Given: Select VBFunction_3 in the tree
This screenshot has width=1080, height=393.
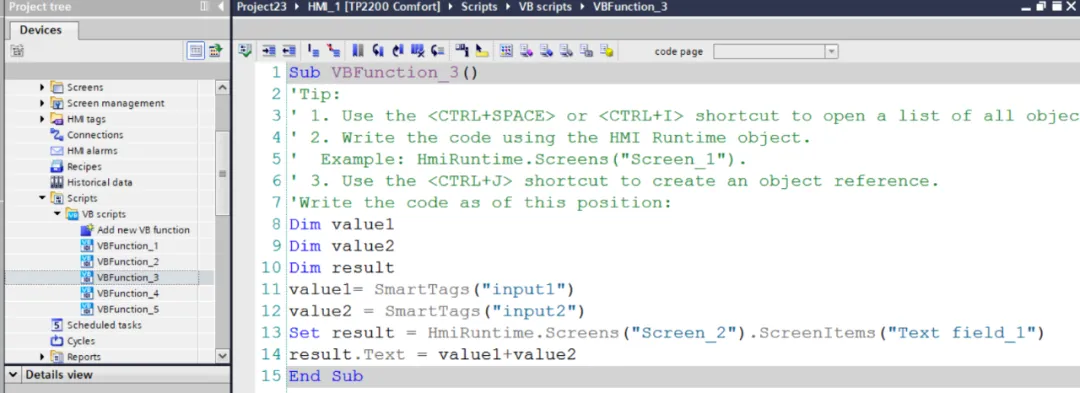Looking at the screenshot, I should [x=127, y=277].
